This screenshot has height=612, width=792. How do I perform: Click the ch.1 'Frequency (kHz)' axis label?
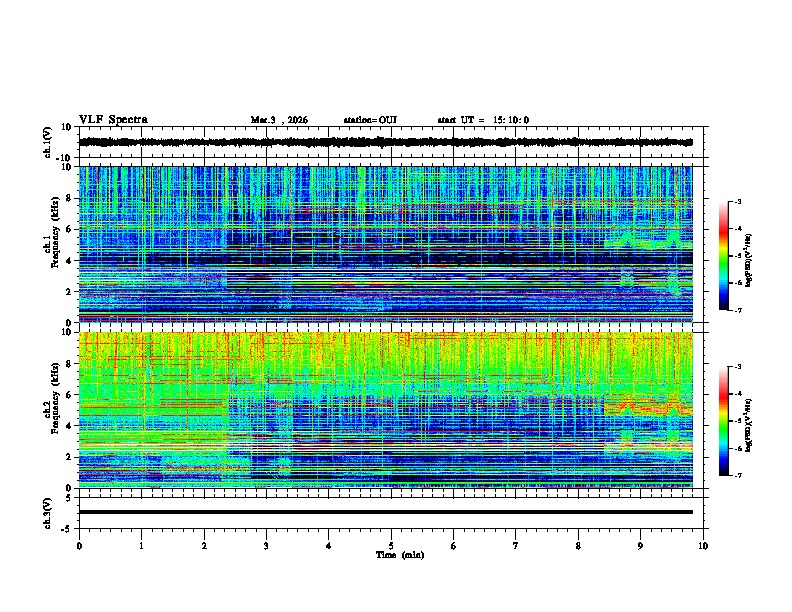point(55,232)
